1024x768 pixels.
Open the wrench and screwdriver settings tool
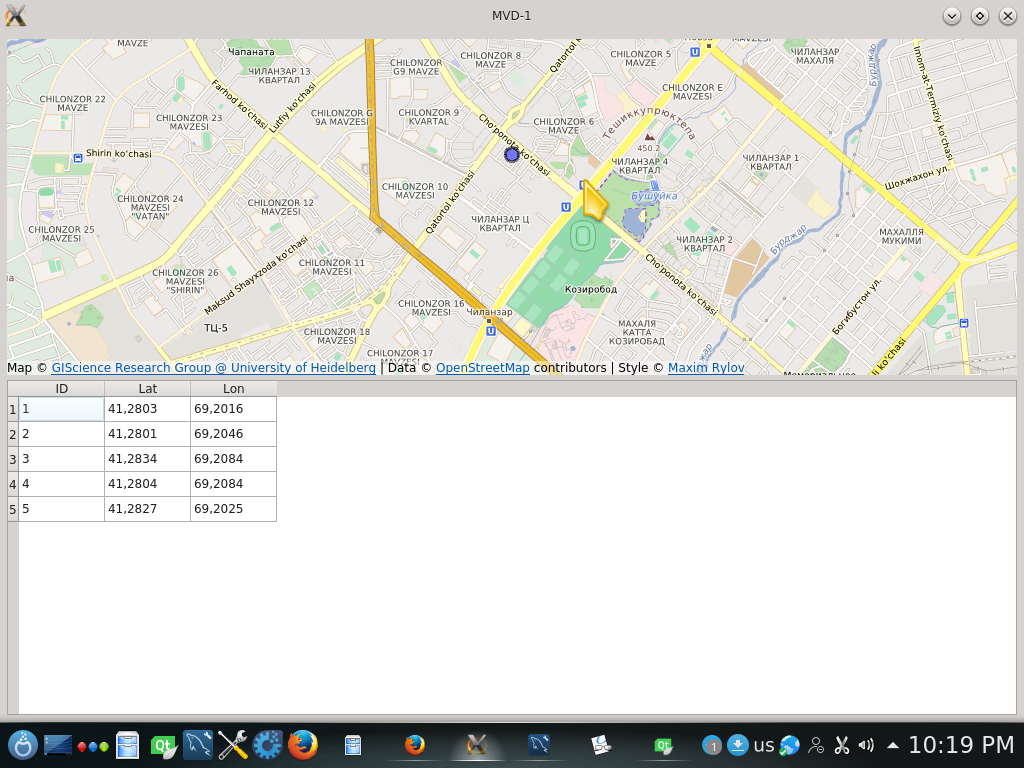(x=233, y=745)
